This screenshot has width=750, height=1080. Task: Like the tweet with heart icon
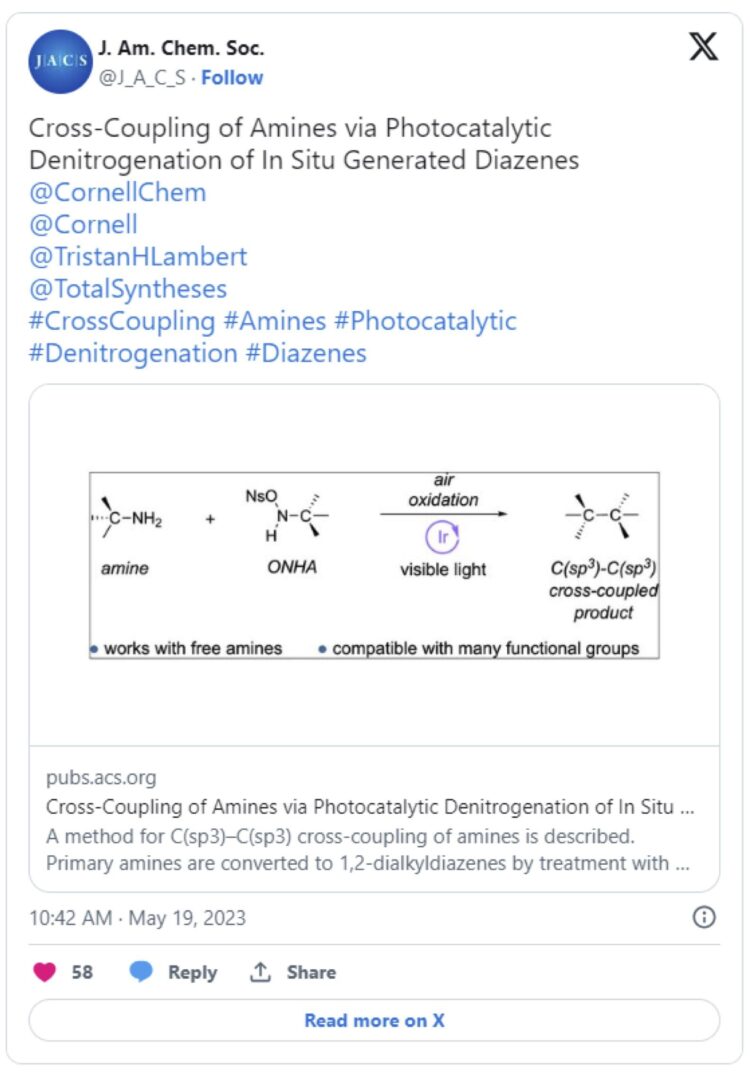coord(45,972)
